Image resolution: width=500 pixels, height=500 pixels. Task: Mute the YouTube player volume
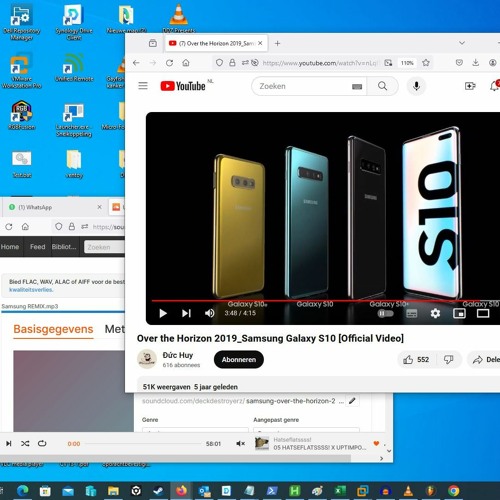[x=210, y=313]
